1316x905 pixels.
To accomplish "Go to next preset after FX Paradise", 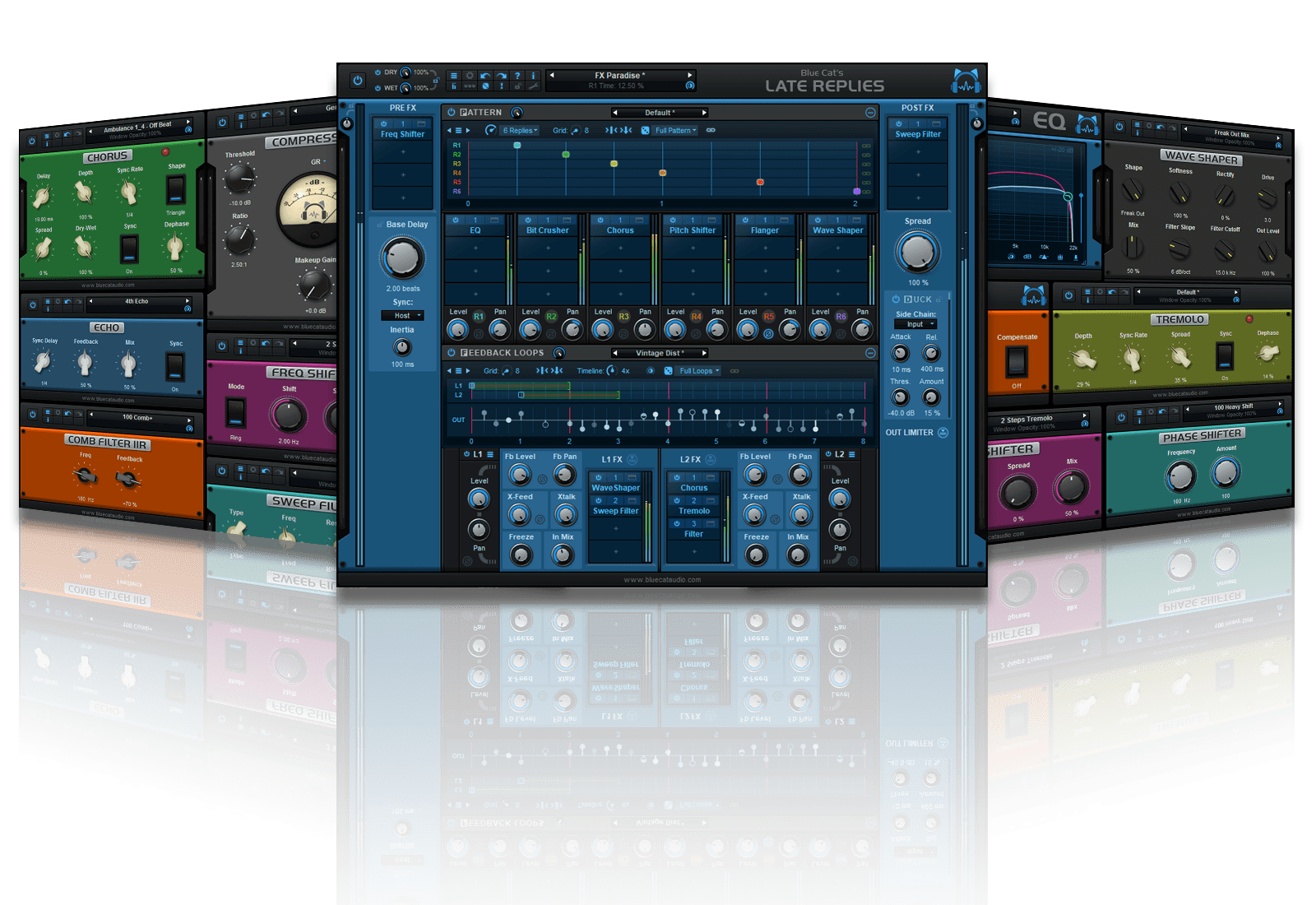I will point(689,75).
